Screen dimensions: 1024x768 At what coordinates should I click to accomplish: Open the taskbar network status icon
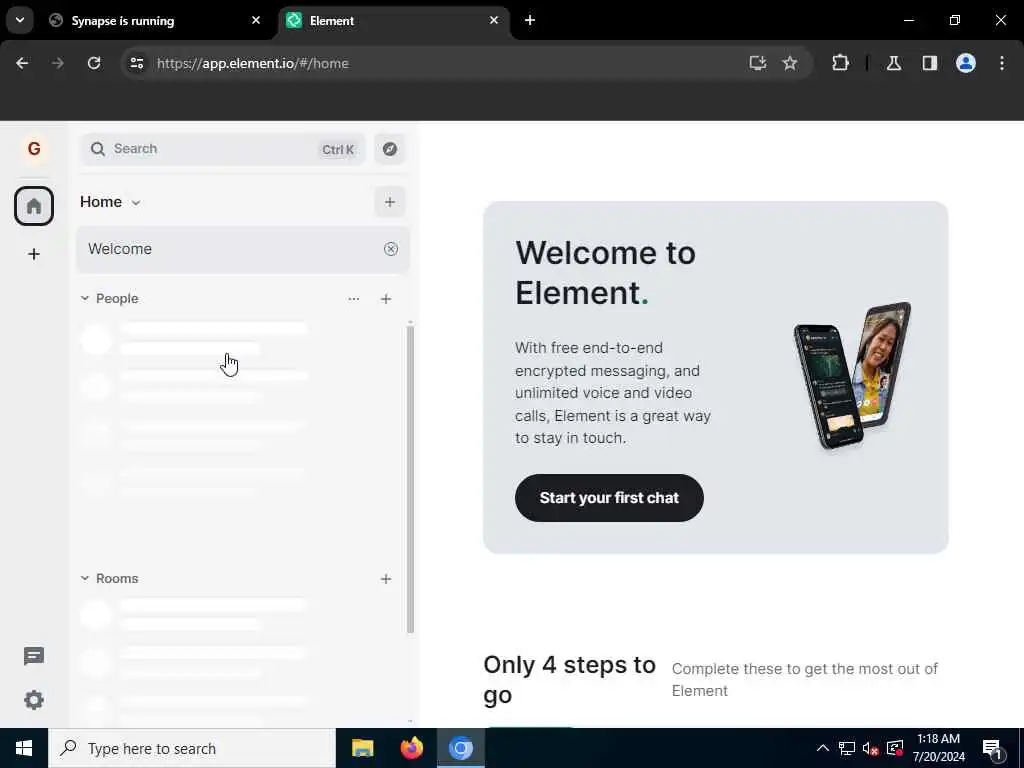(847, 748)
